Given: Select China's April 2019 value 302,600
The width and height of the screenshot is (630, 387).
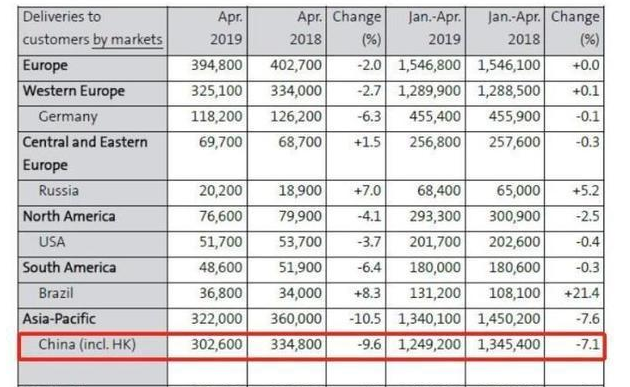Looking at the screenshot, I should pos(217,345).
